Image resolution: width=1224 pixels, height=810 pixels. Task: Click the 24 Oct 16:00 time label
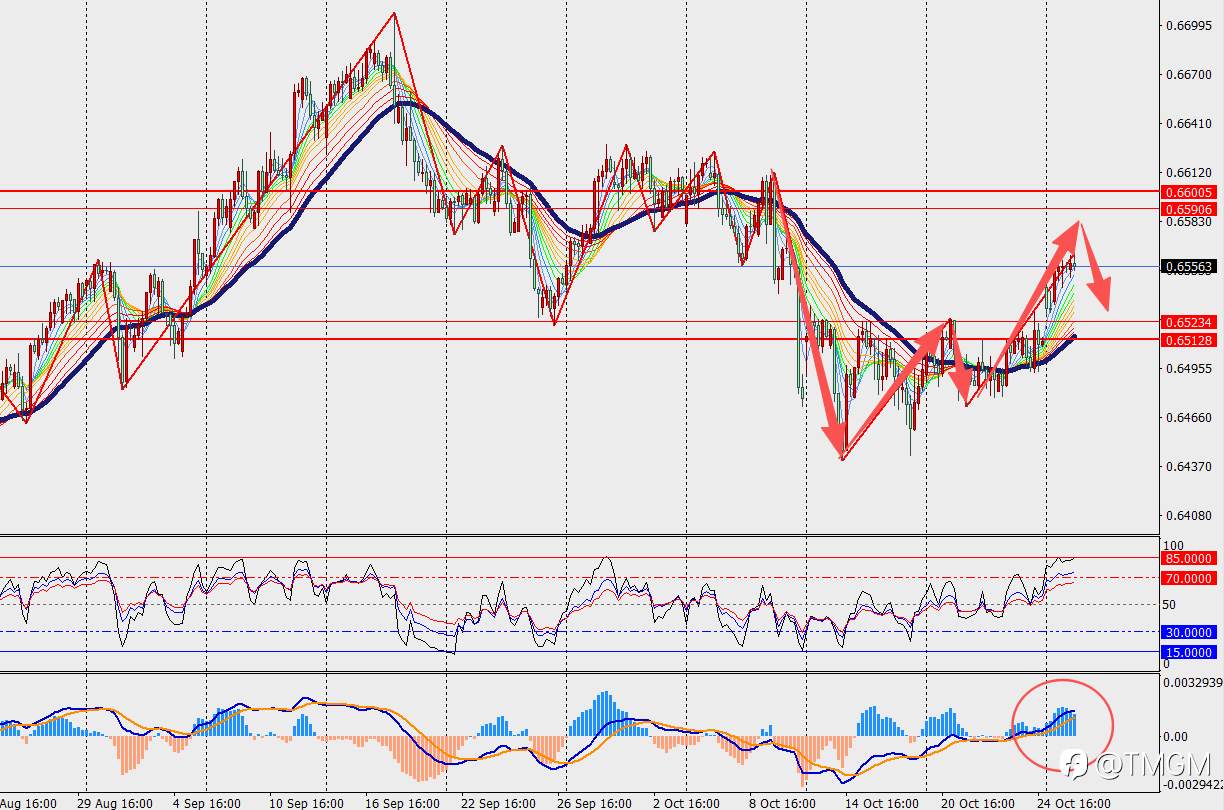click(1073, 803)
